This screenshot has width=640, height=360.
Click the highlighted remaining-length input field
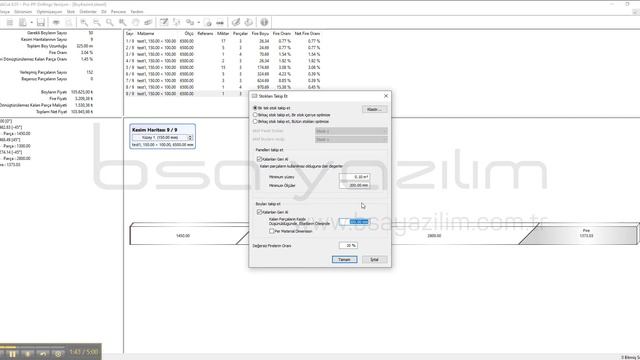354,222
